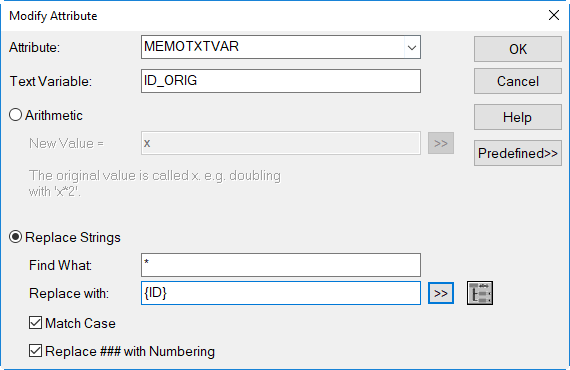
Task: Open Help for Modify Attribute
Action: click(x=518, y=117)
